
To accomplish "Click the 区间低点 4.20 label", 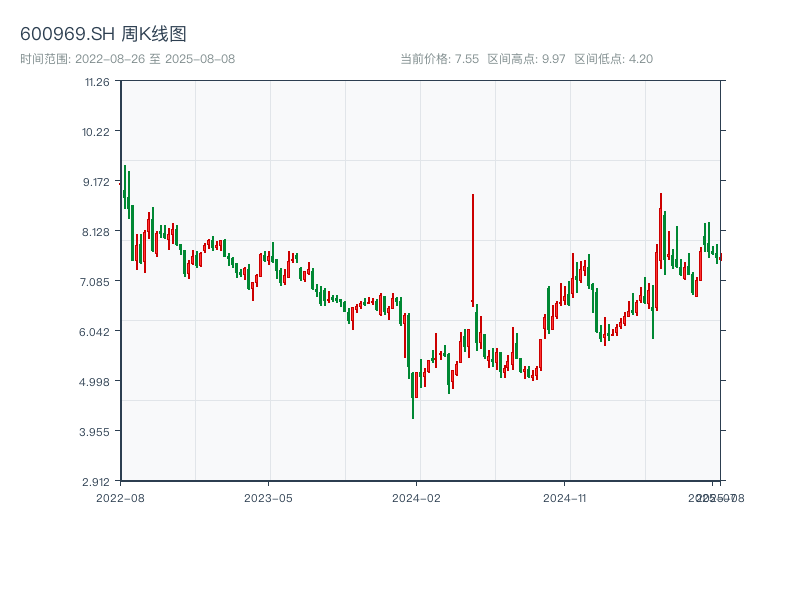I will (613, 59).
